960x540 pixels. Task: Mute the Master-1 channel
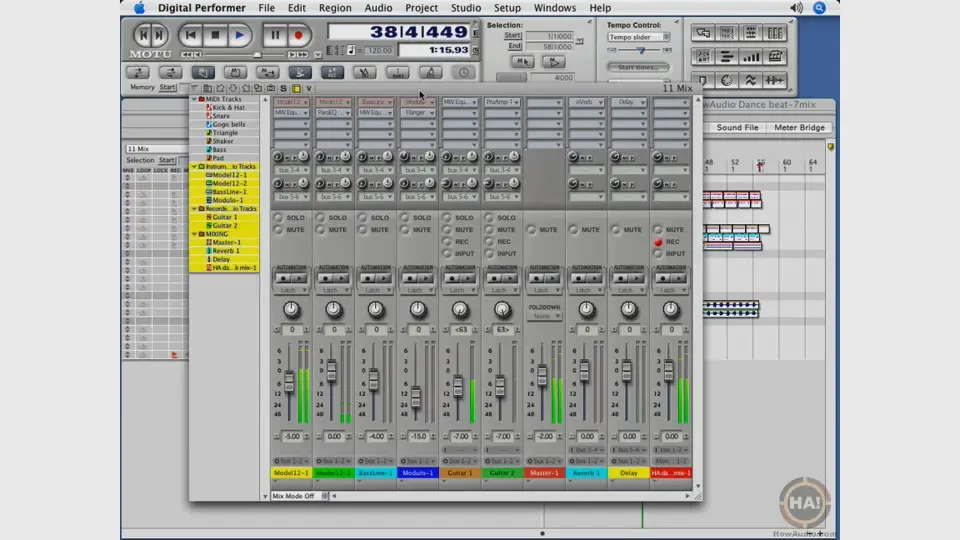pyautogui.click(x=531, y=230)
